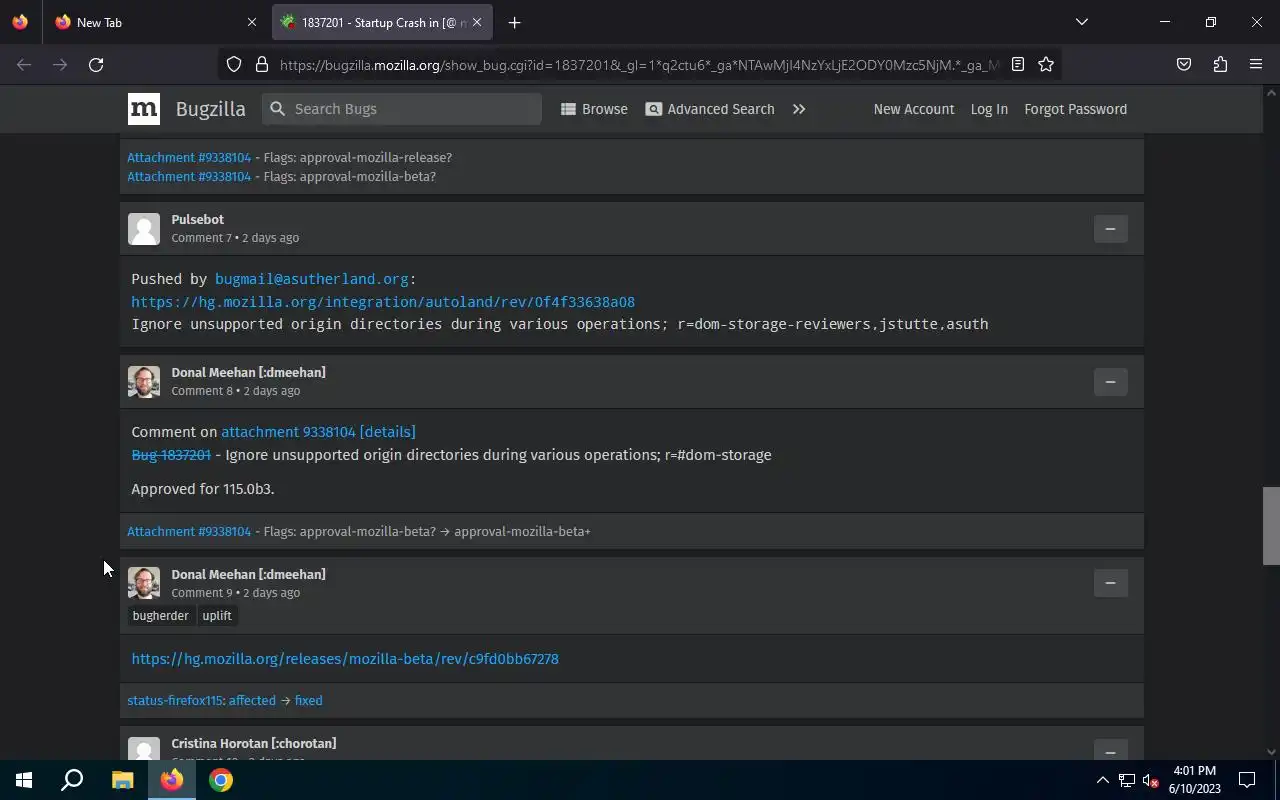Open the Log In link
The width and height of the screenshot is (1280, 800).
click(x=989, y=109)
